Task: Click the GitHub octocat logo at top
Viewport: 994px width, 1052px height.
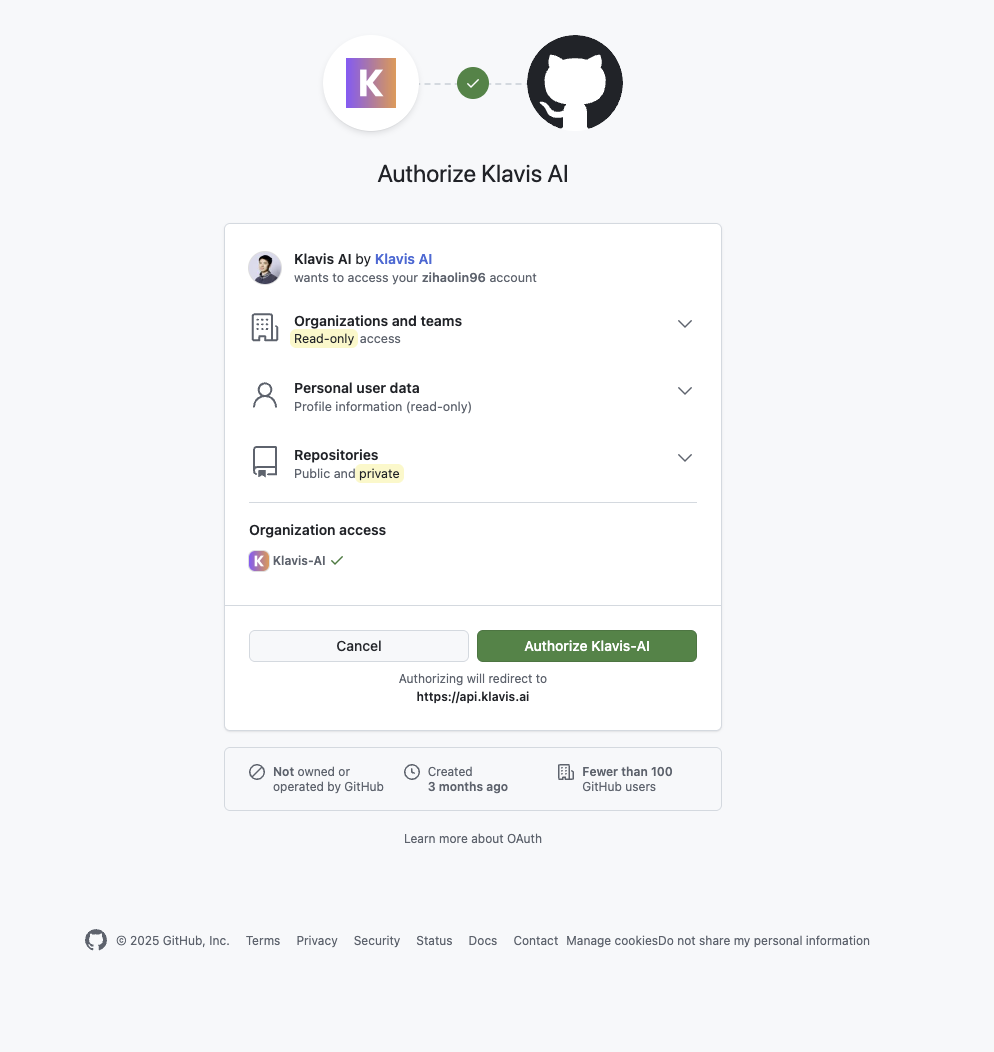Action: (575, 83)
